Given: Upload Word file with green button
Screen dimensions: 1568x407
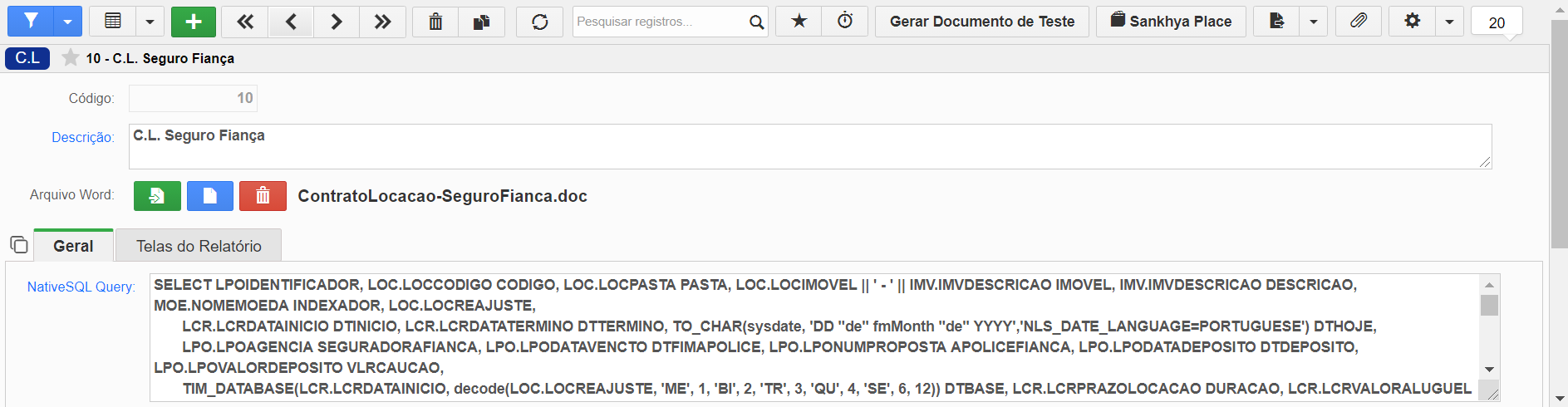Looking at the screenshot, I should tap(157, 196).
